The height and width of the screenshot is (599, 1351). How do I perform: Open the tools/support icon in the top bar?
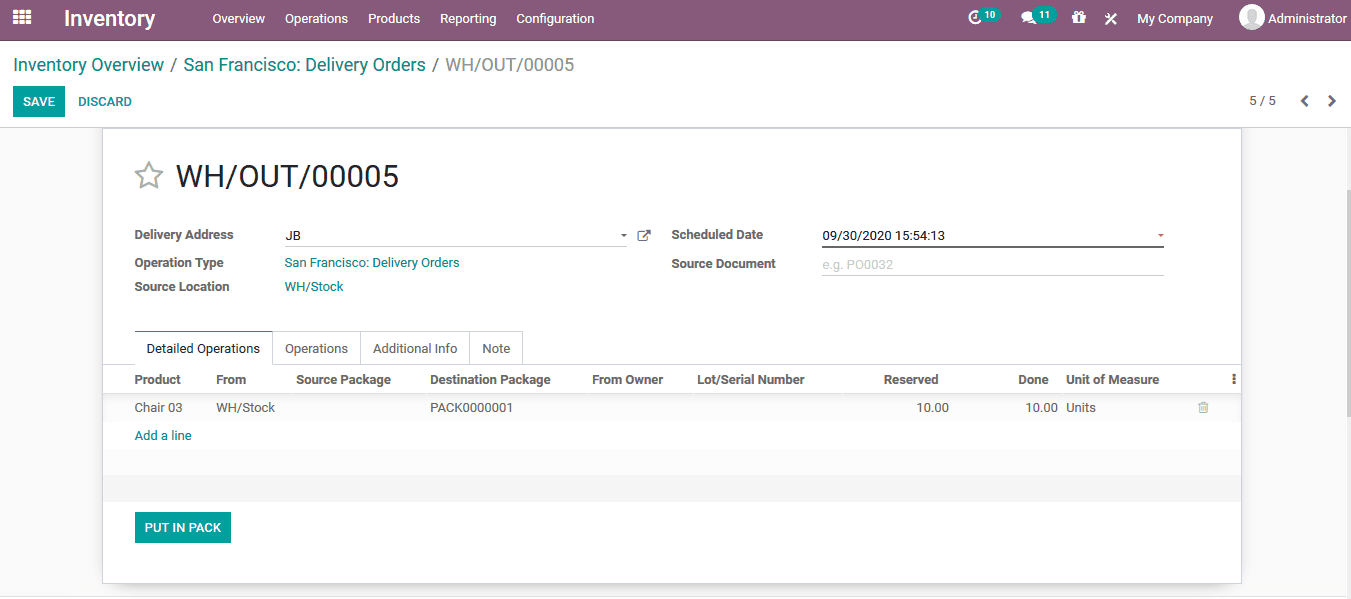pos(1110,18)
